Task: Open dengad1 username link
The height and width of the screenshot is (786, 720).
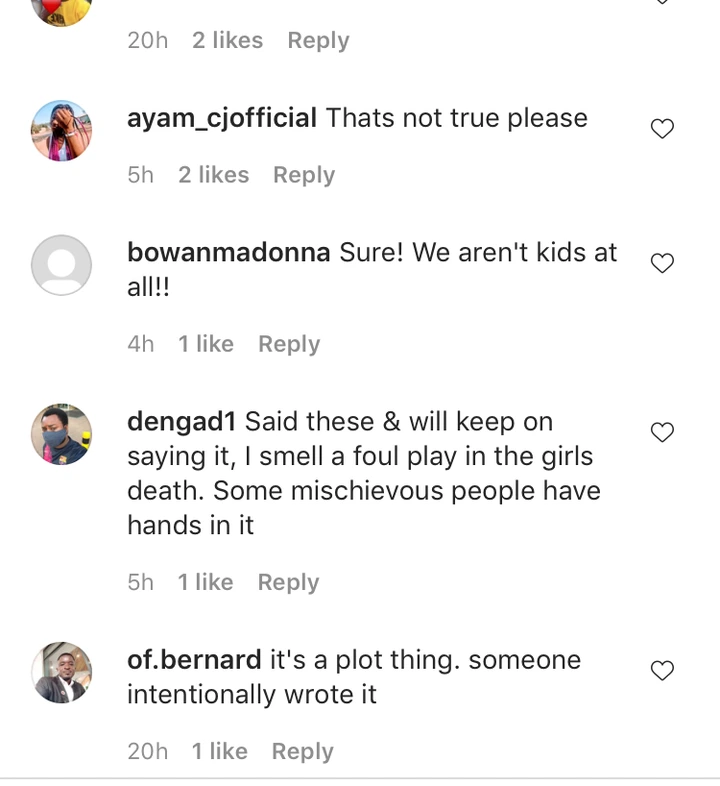Action: 182,421
